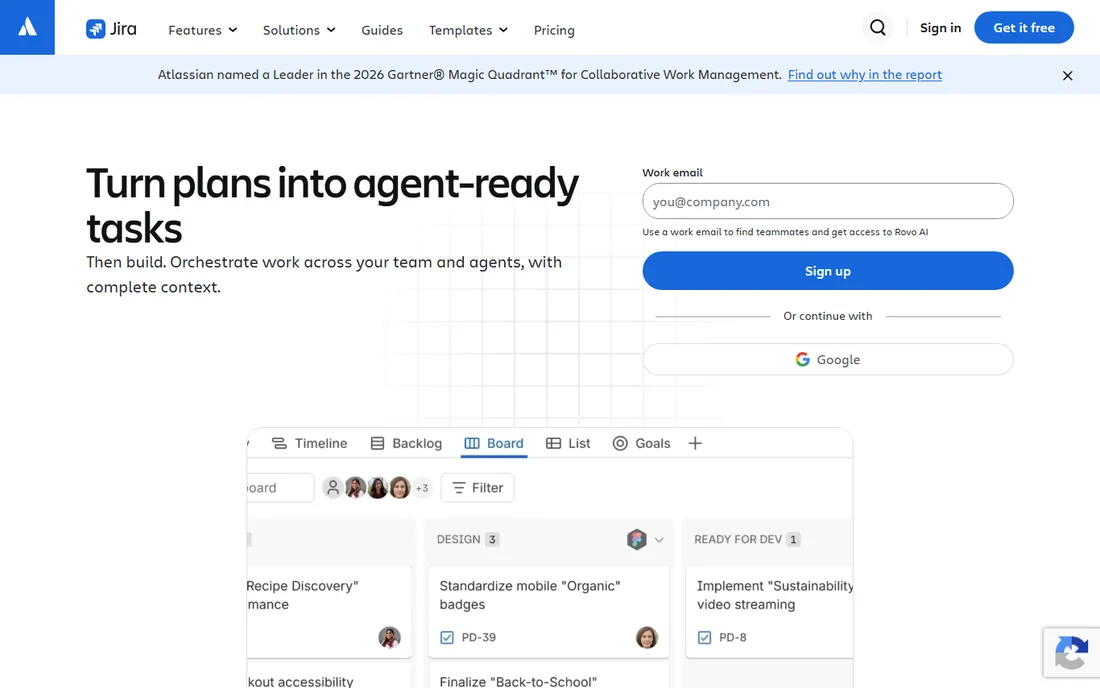Select the first teammate avatar filter

pos(356,487)
